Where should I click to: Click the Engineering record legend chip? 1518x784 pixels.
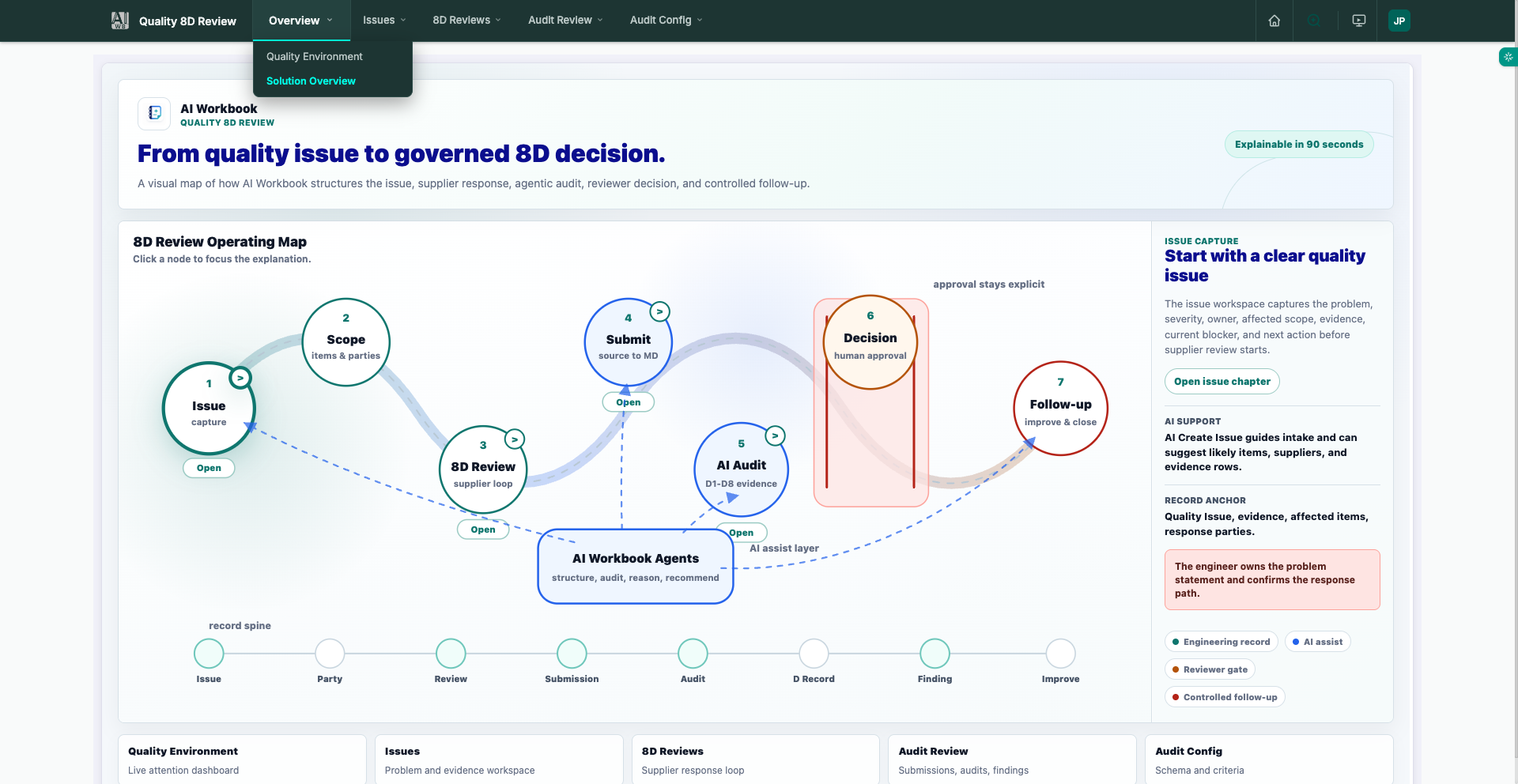[1222, 642]
